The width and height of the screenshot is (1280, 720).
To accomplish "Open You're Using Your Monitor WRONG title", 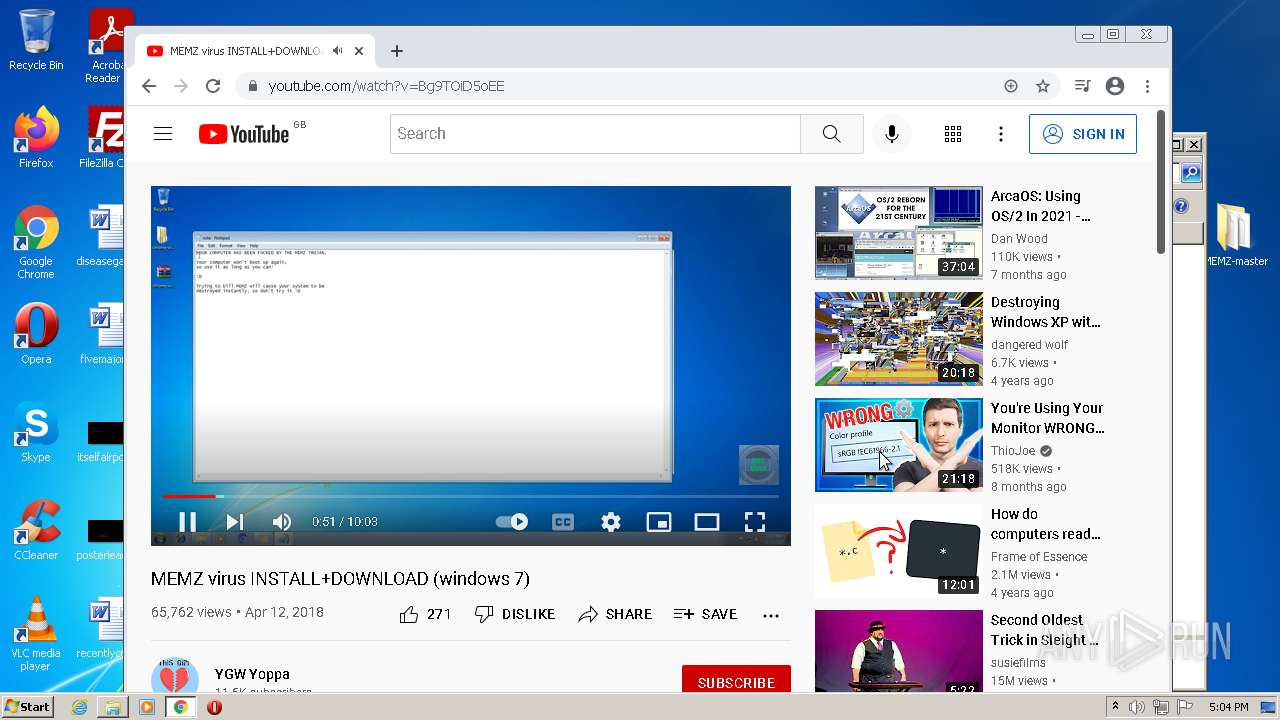I will (1047, 418).
